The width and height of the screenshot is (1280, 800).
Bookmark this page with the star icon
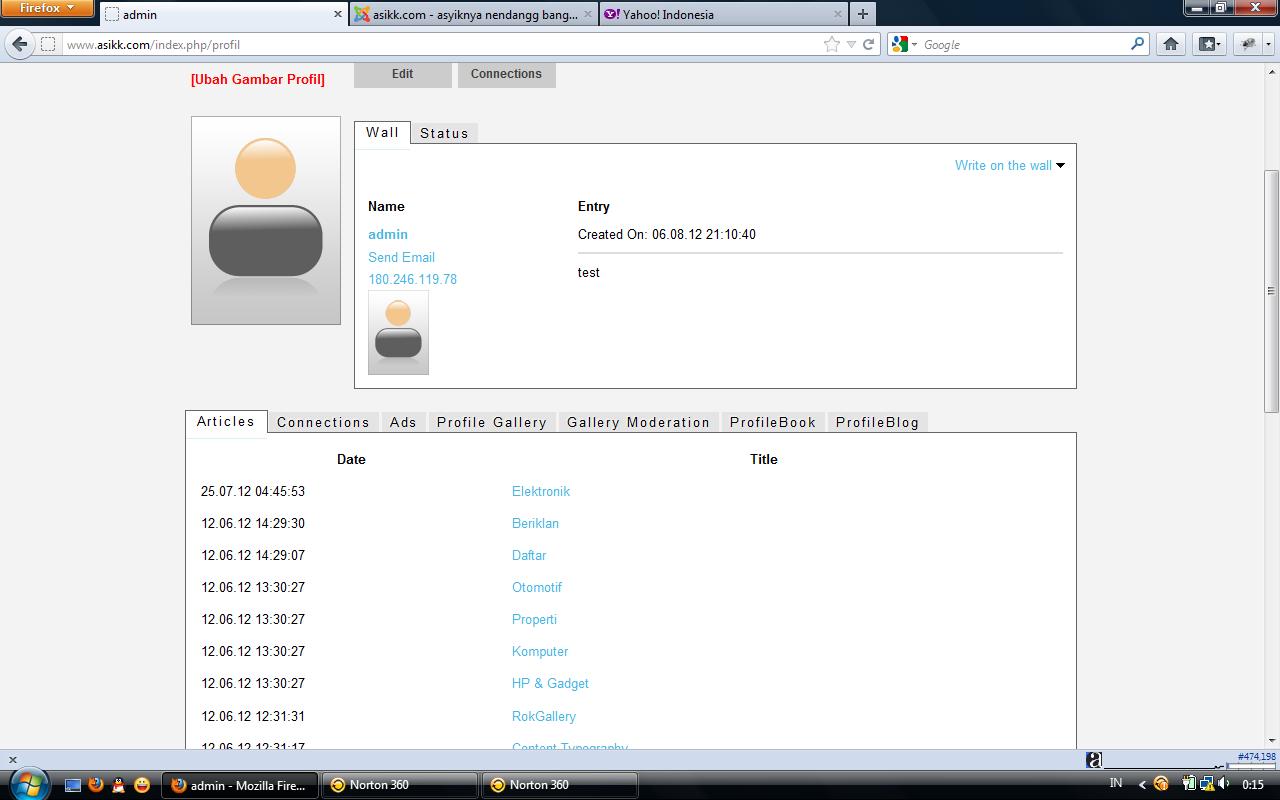pyautogui.click(x=831, y=44)
